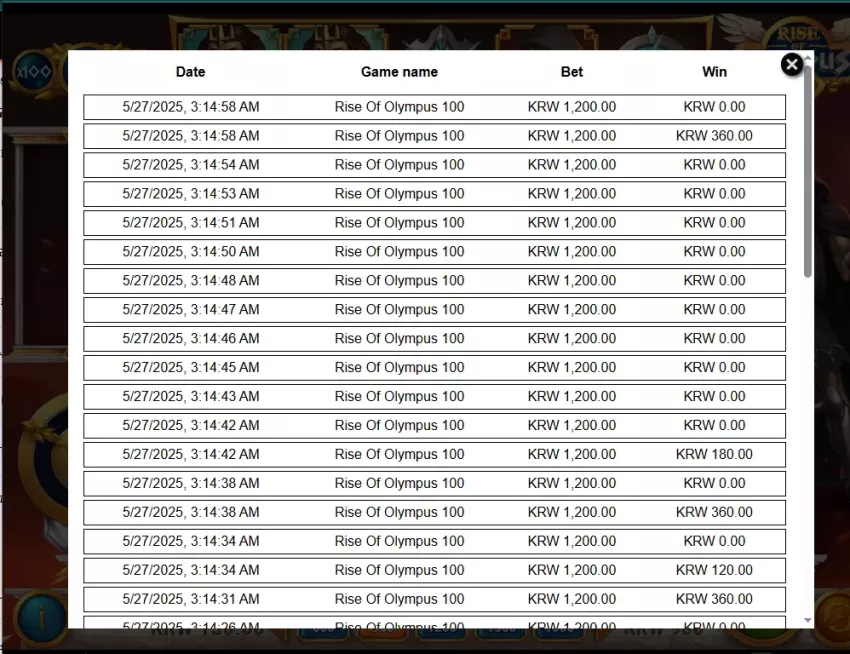Click the KRW 120.00 win amount

[714, 570]
